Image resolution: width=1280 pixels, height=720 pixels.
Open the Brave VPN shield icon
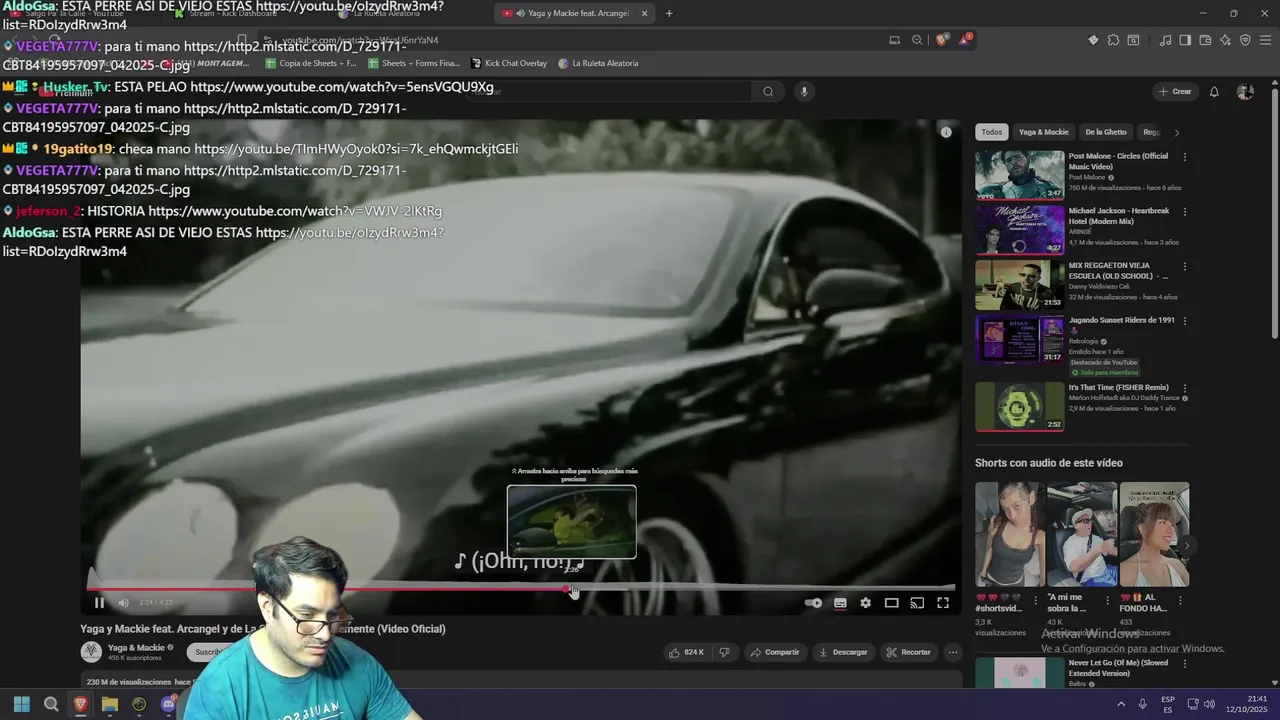coord(1245,40)
